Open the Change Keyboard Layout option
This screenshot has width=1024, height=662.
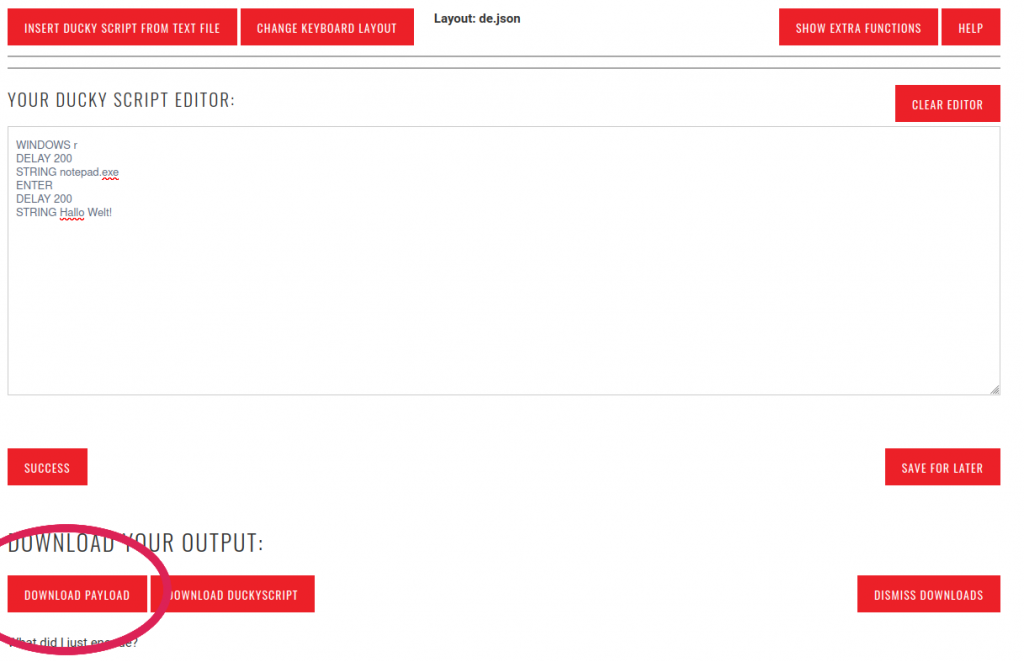click(326, 28)
